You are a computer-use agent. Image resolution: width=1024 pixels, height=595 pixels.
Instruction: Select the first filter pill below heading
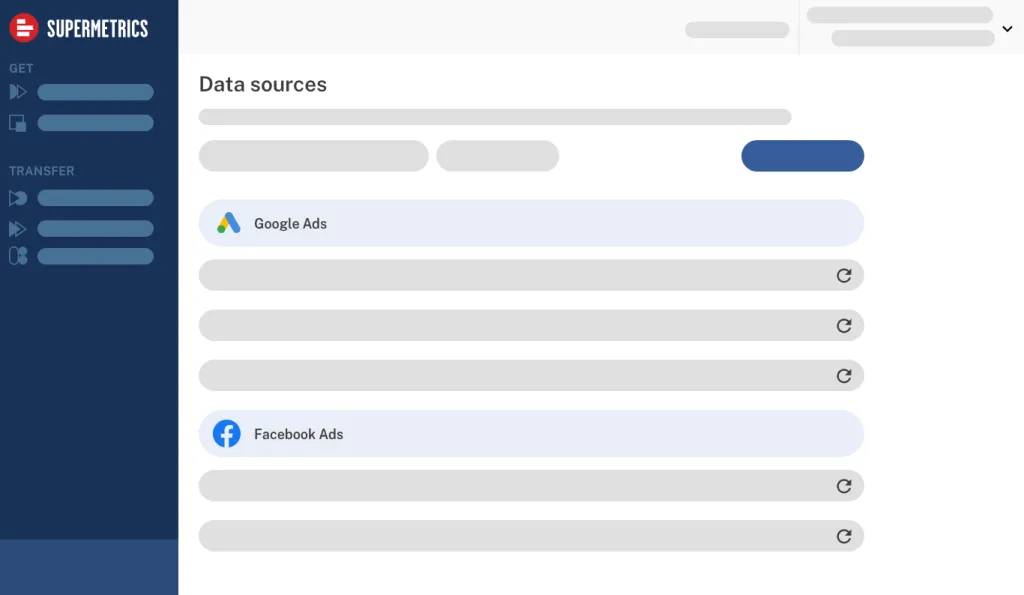[x=313, y=156]
